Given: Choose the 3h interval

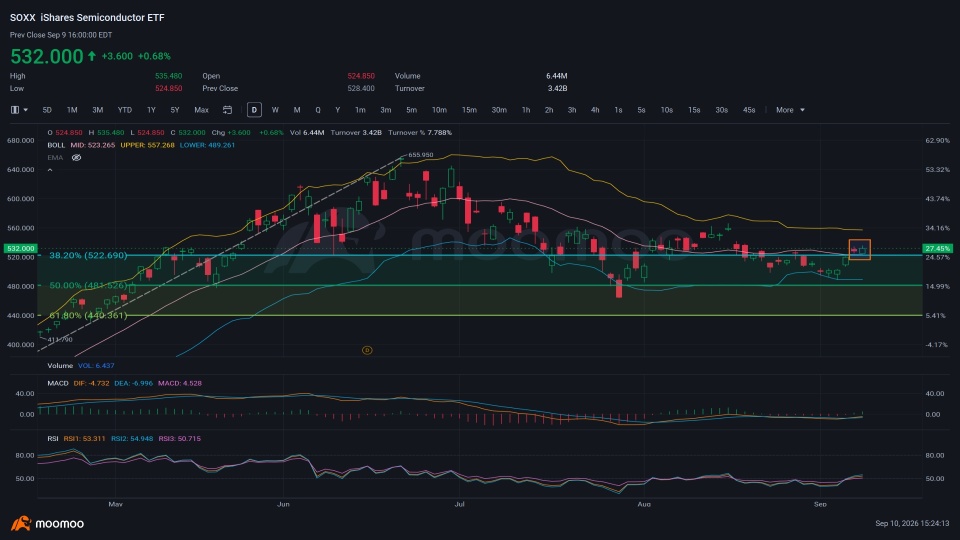Looking at the screenshot, I should pyautogui.click(x=572, y=110).
